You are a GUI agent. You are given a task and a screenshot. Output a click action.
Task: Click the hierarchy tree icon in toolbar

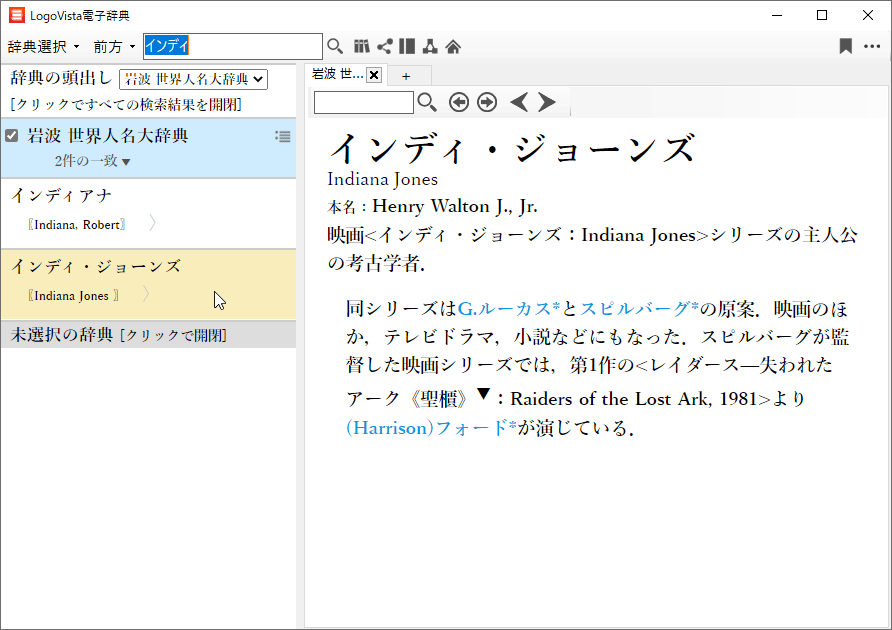click(x=430, y=46)
